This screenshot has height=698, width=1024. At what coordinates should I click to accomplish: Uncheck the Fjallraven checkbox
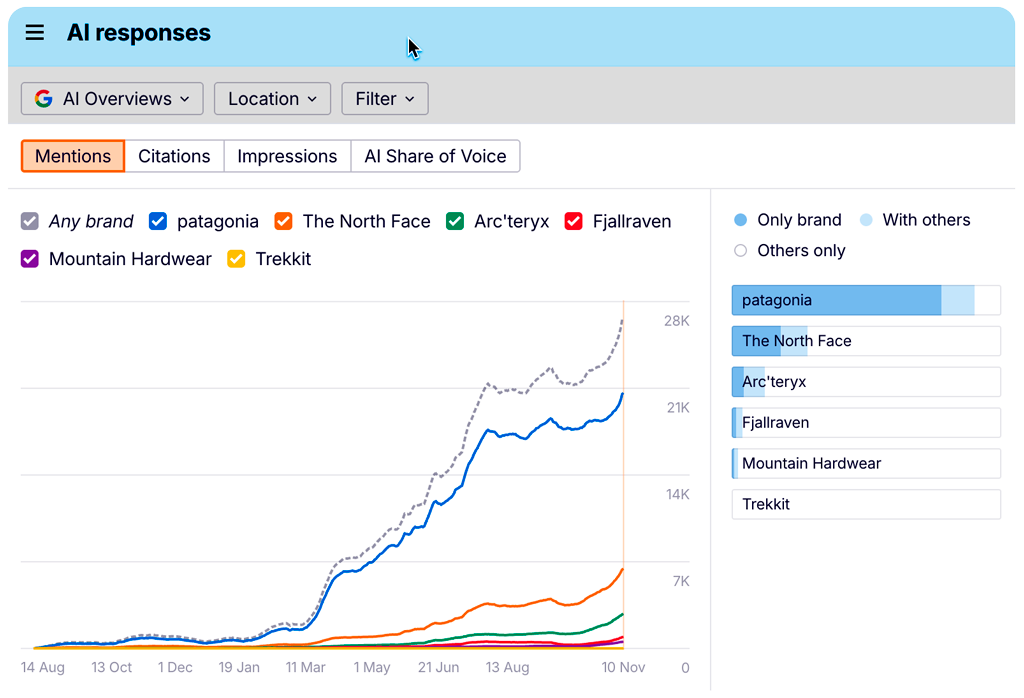pyautogui.click(x=573, y=221)
